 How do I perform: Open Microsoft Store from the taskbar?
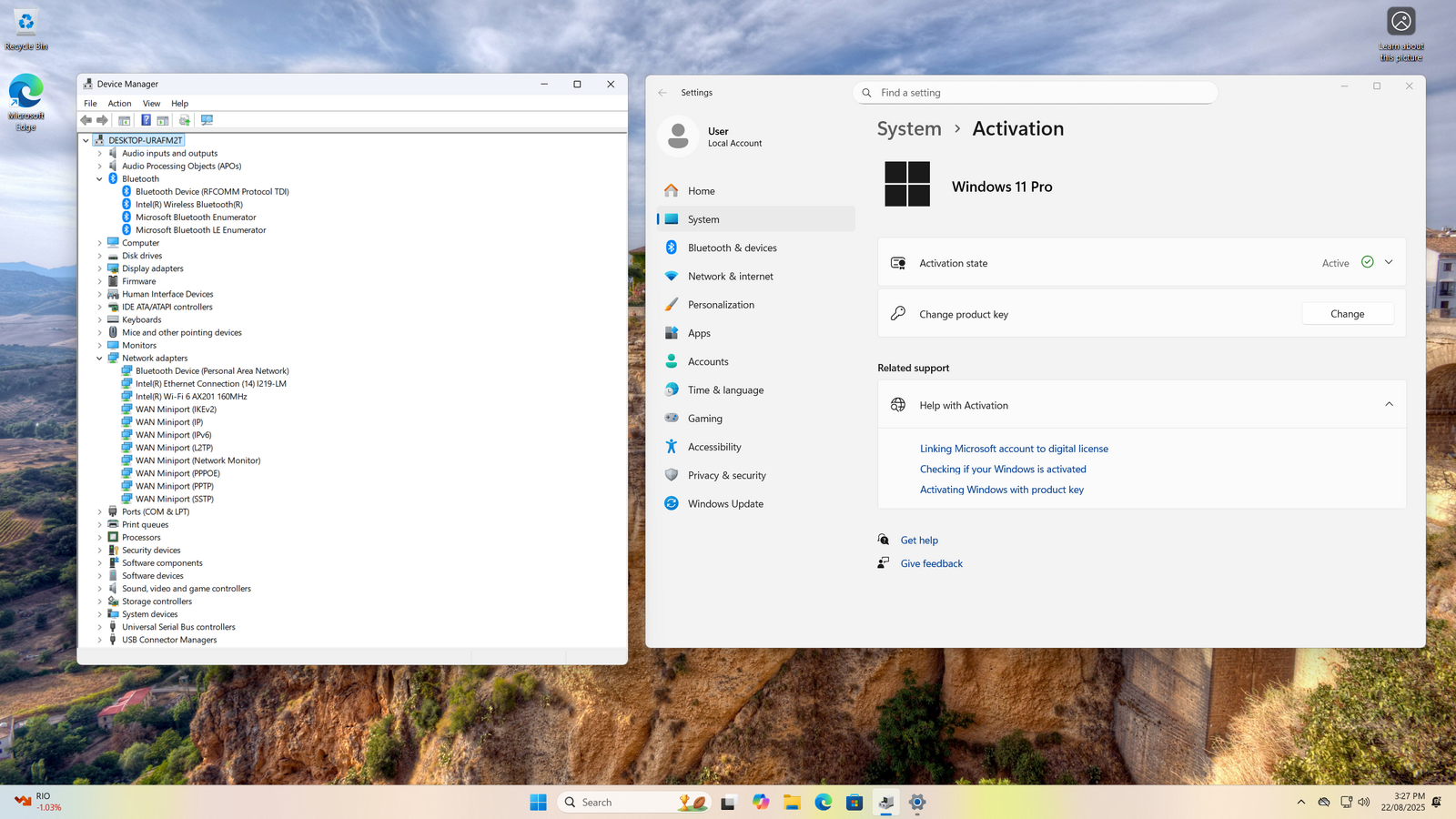click(x=854, y=802)
